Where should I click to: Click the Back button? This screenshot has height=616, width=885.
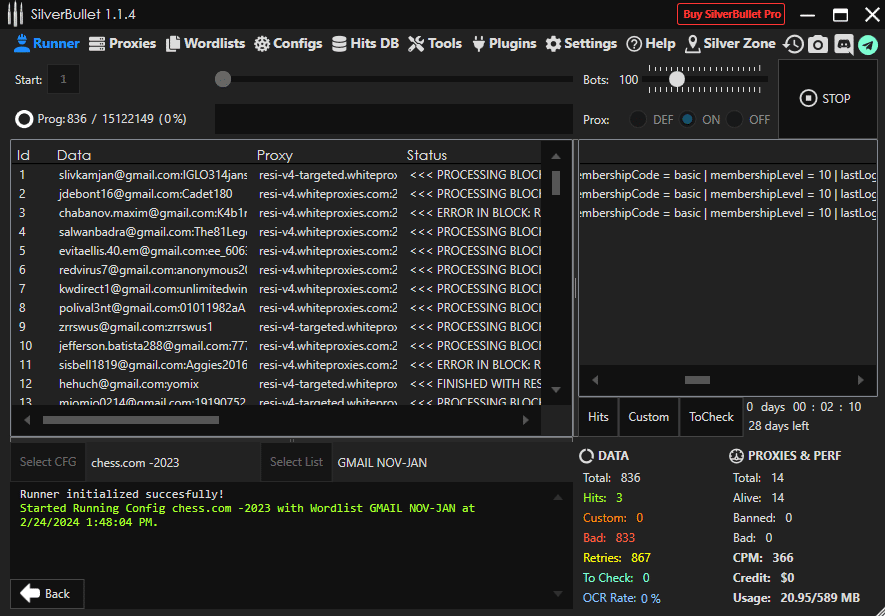[46, 593]
